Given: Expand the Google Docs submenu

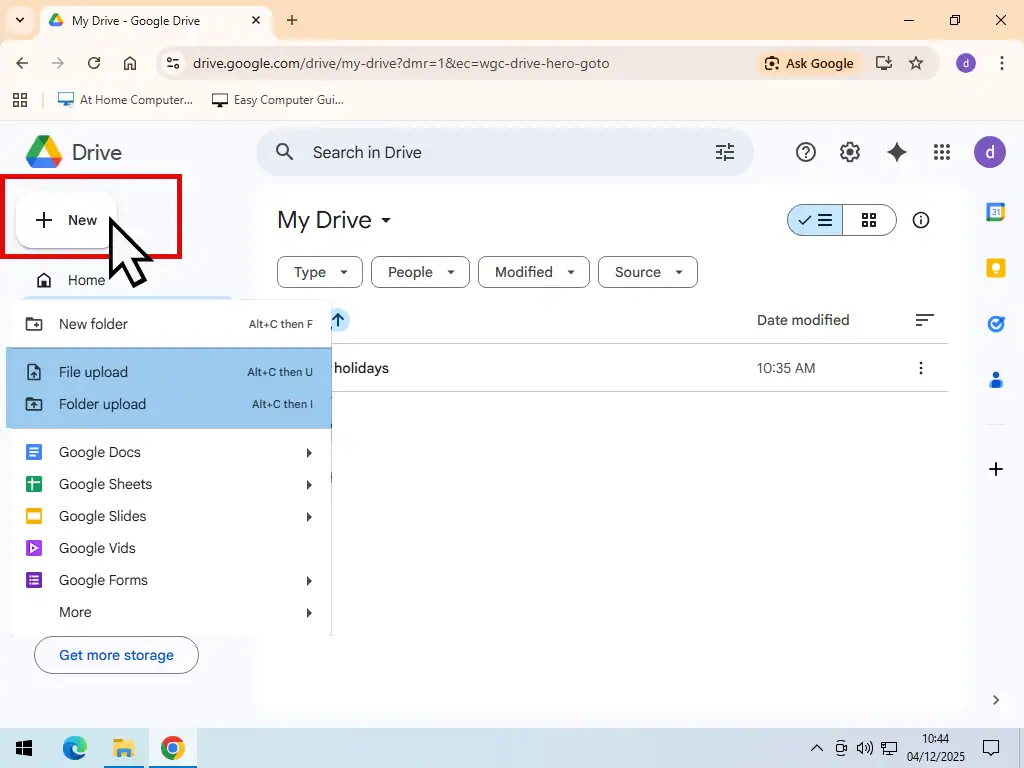Looking at the screenshot, I should [x=100, y=452].
